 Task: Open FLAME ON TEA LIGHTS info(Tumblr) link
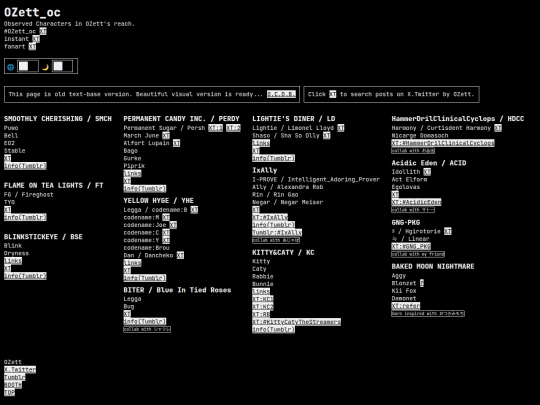point(25,217)
